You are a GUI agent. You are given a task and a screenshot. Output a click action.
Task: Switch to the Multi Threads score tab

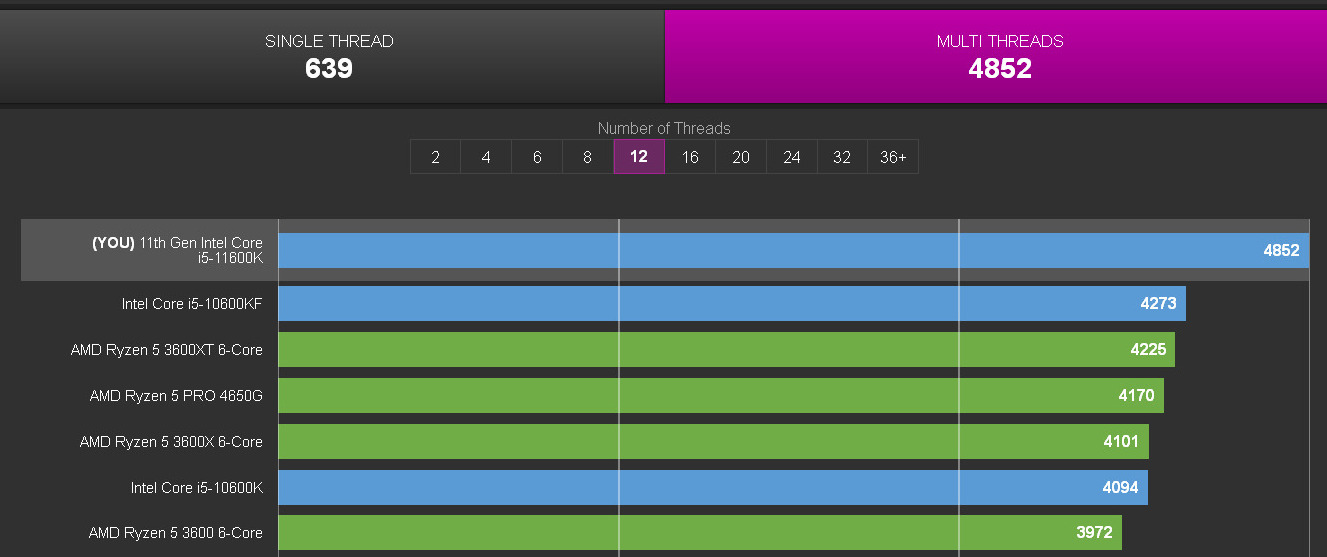996,56
